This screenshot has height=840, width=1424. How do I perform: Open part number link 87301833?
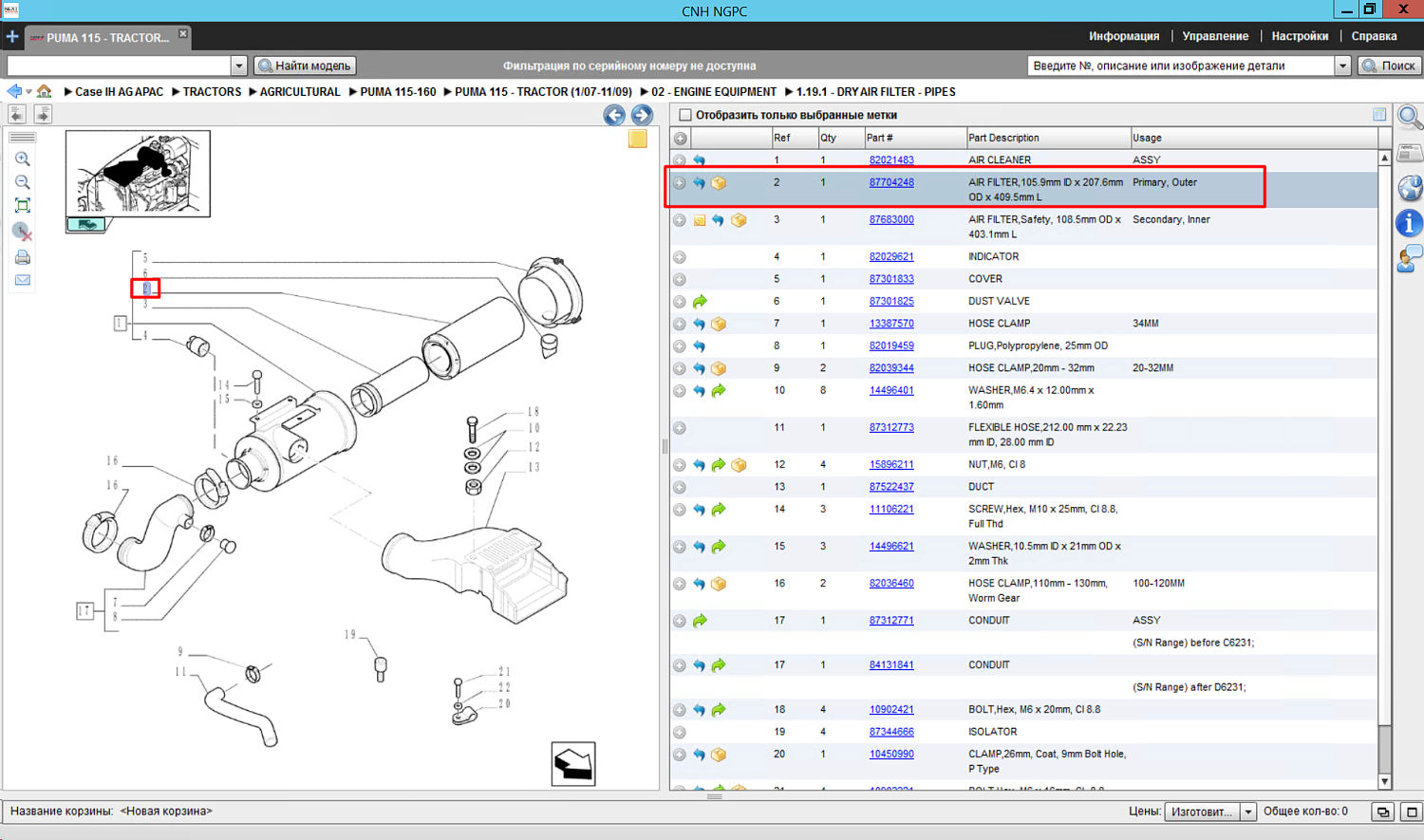891,279
